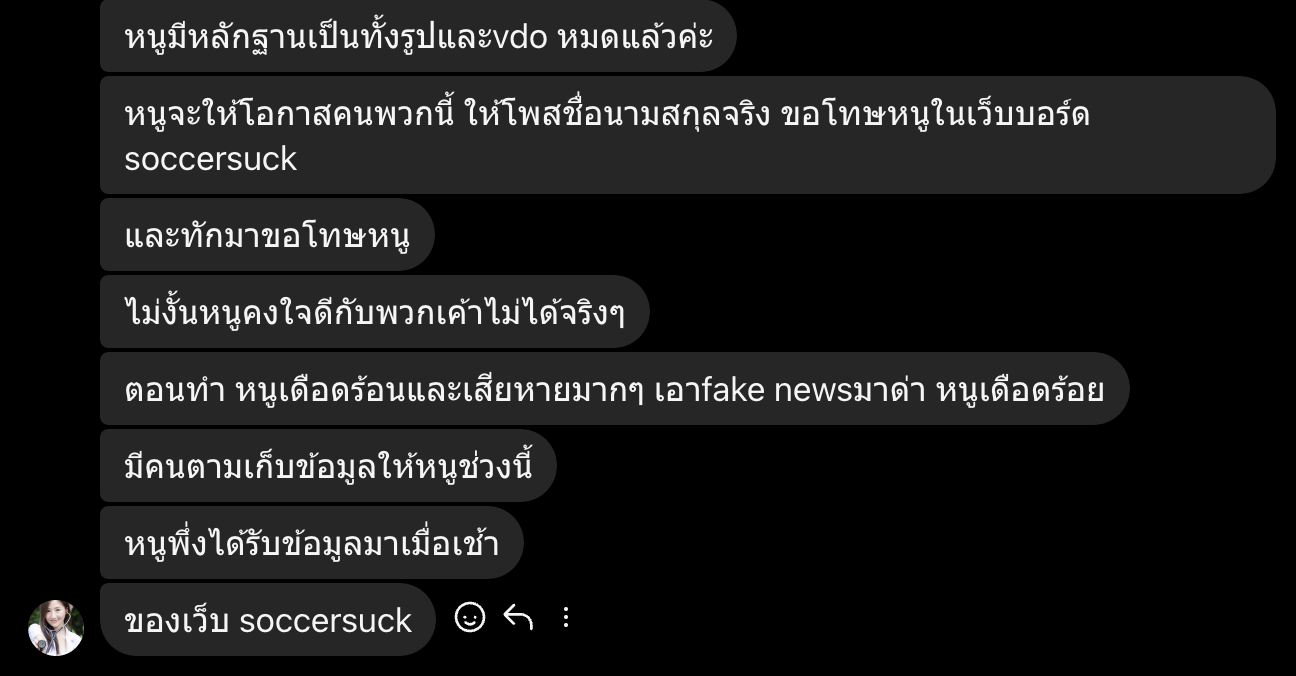Select the long message starting 'หนูจะให้โอกาสคนพวกนี้'
The image size is (1296, 676).
[688, 135]
